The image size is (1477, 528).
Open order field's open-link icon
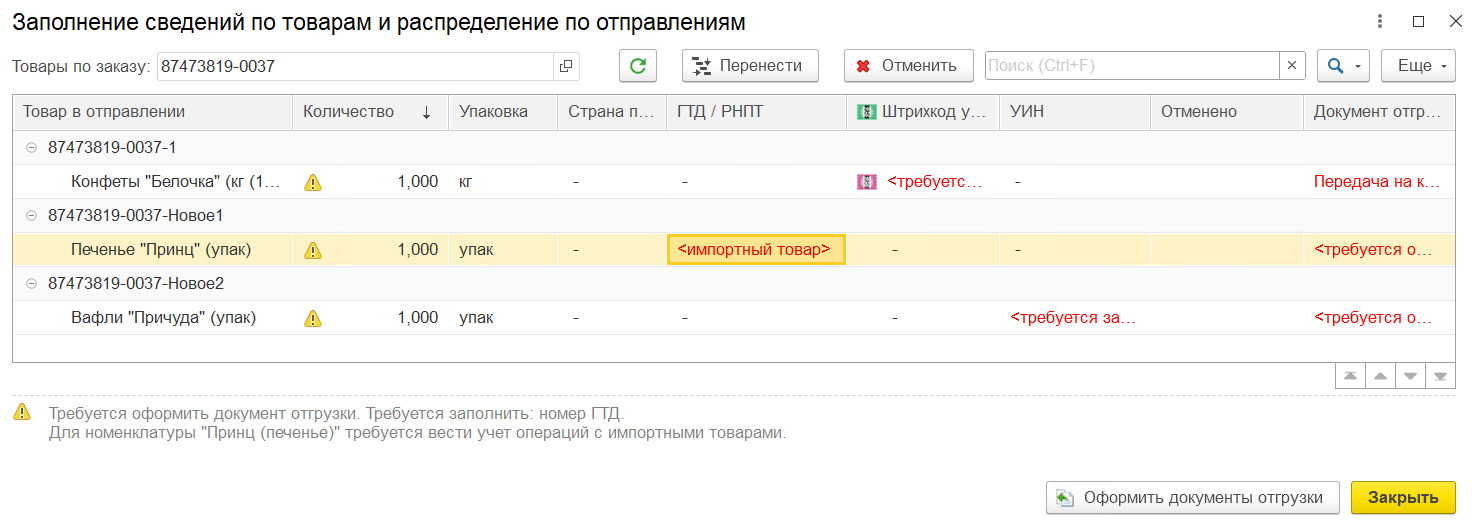pos(566,66)
